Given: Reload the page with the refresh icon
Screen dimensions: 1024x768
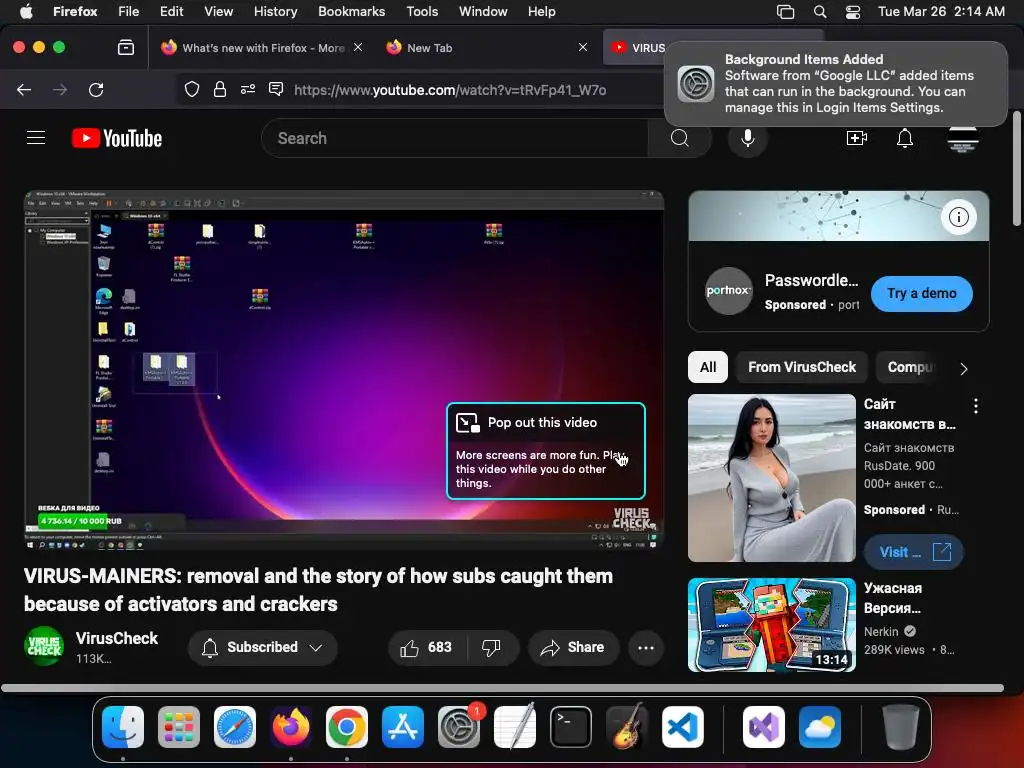Looking at the screenshot, I should (x=96, y=89).
